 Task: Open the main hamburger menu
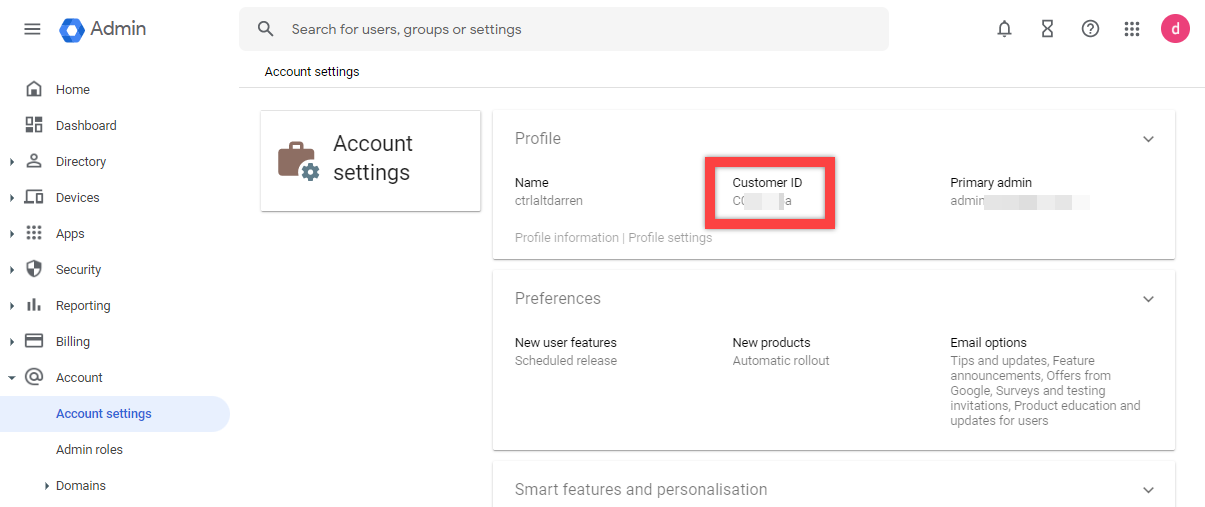click(x=32, y=29)
